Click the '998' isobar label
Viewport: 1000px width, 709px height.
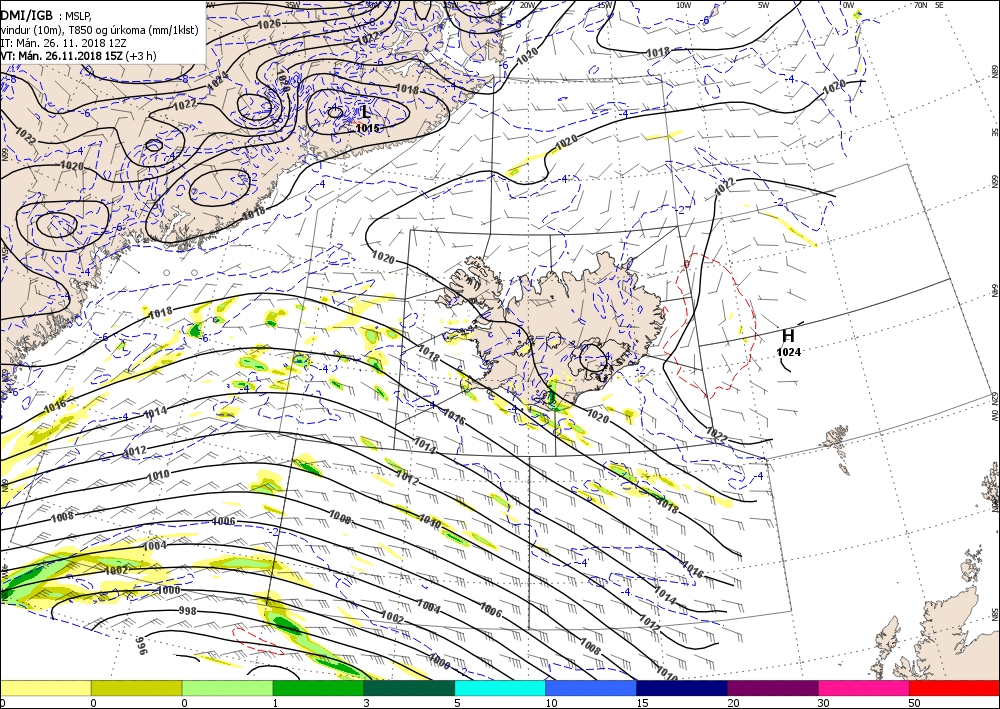[188, 611]
